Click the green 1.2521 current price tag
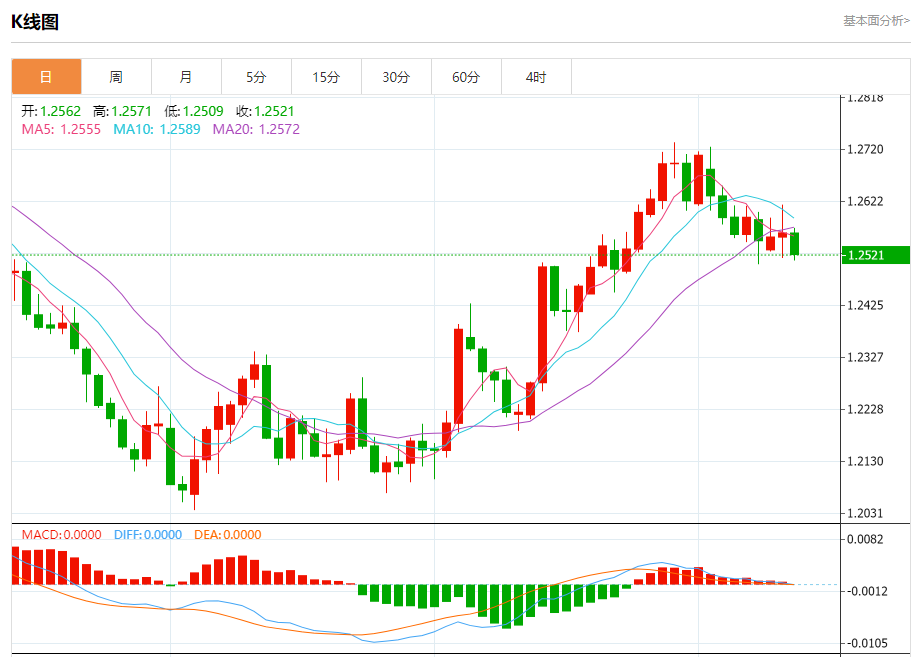 [876, 255]
